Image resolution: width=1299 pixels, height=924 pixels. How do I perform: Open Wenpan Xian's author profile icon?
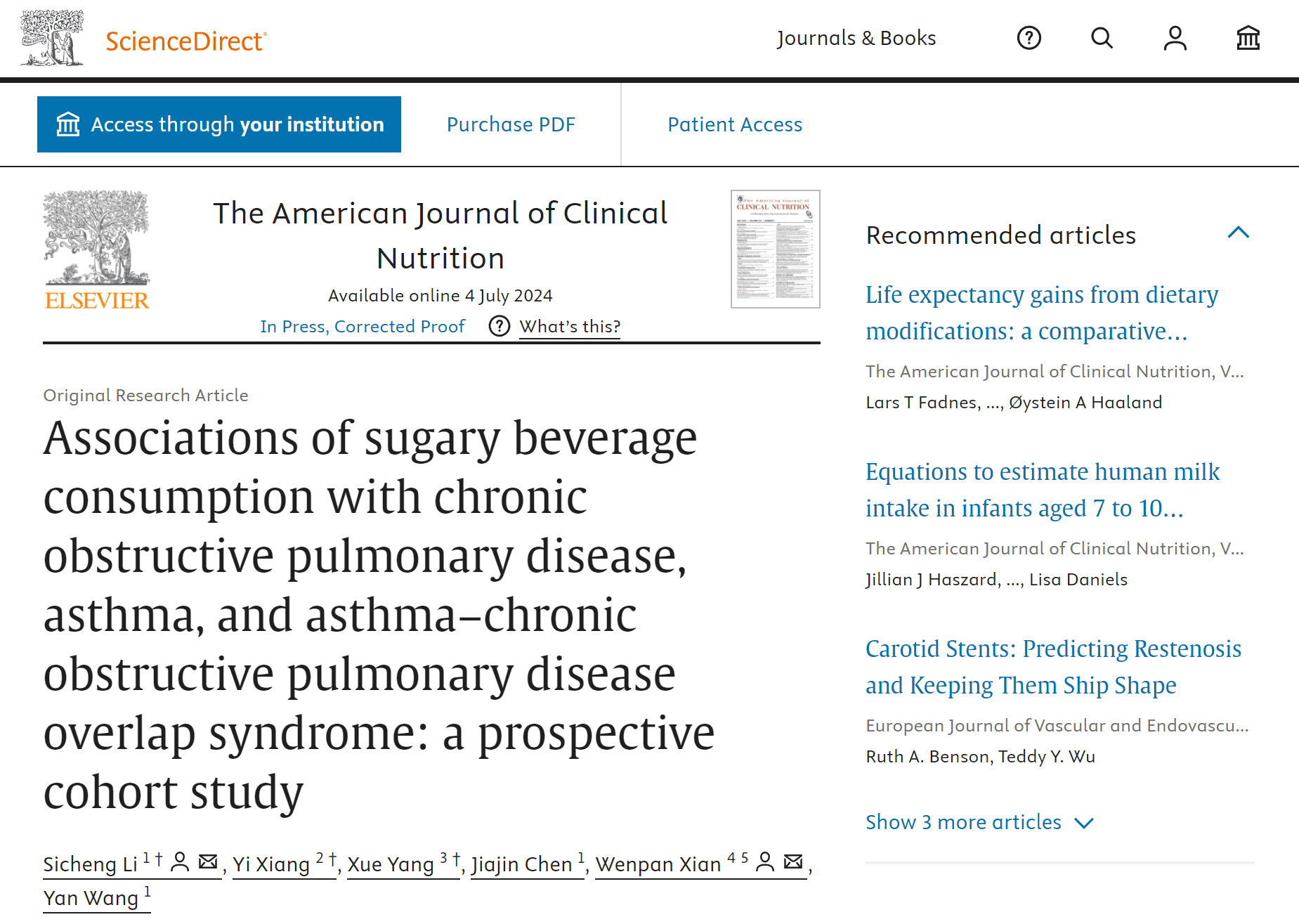click(765, 861)
